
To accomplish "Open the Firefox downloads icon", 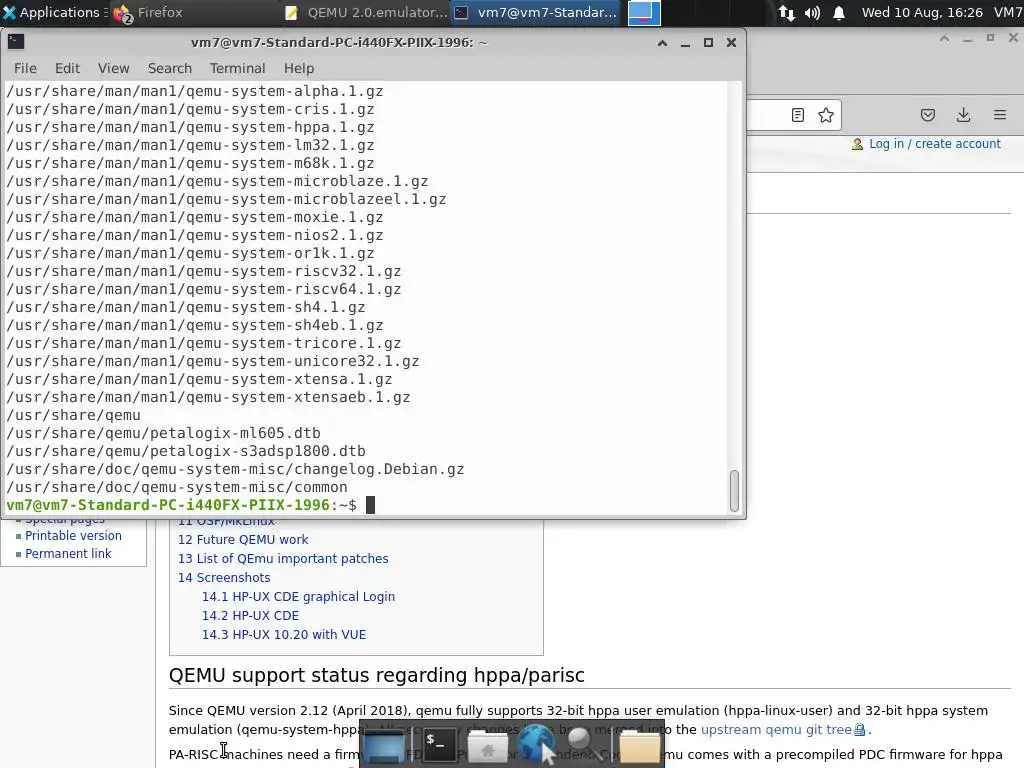I will 963,115.
